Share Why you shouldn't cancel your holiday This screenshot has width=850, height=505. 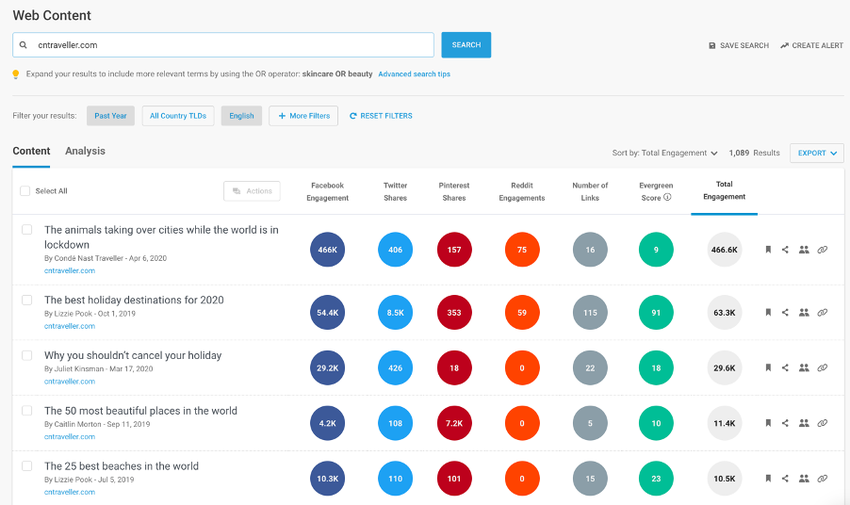pos(785,368)
